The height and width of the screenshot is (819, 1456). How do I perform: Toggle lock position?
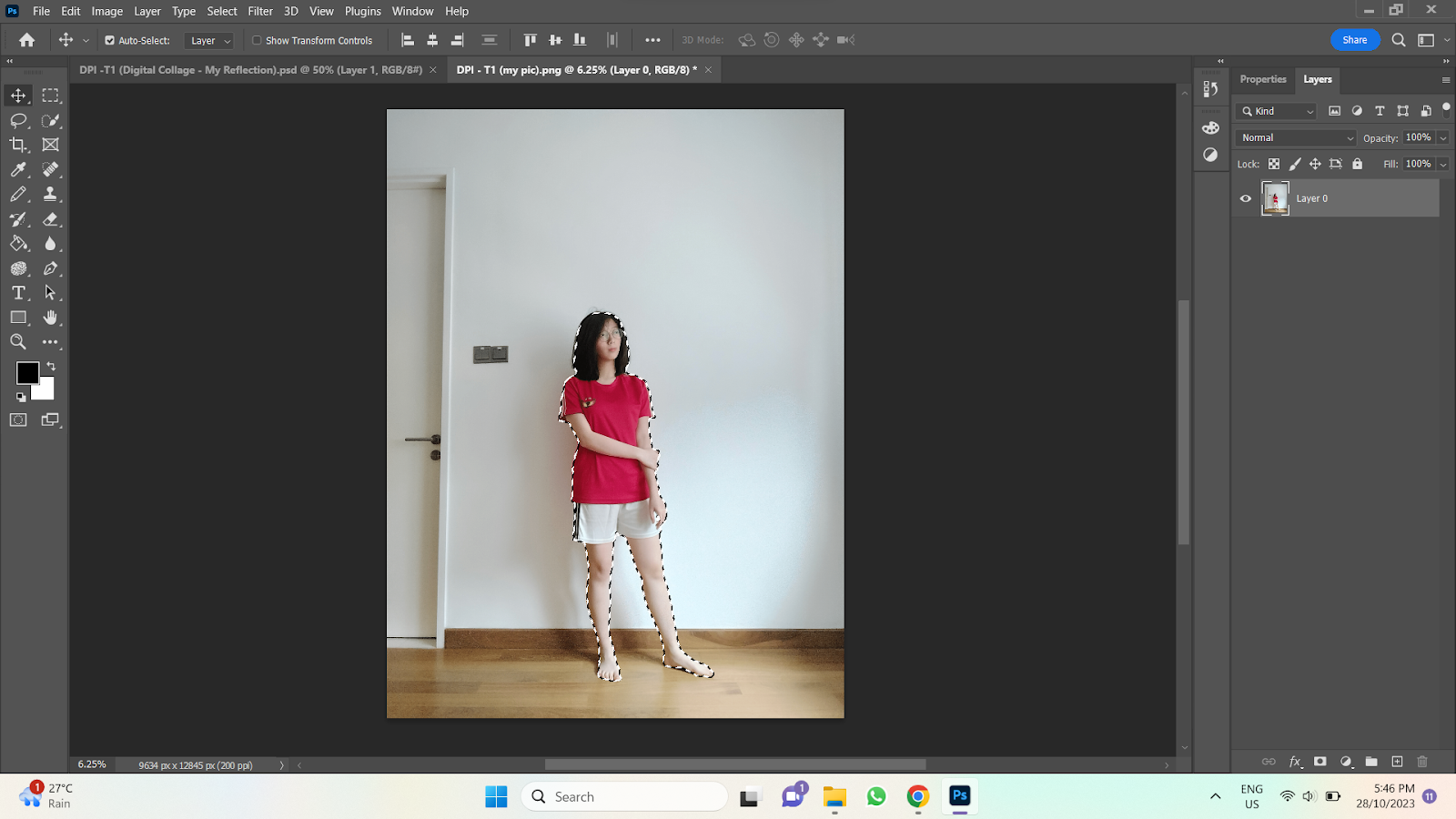[1315, 164]
